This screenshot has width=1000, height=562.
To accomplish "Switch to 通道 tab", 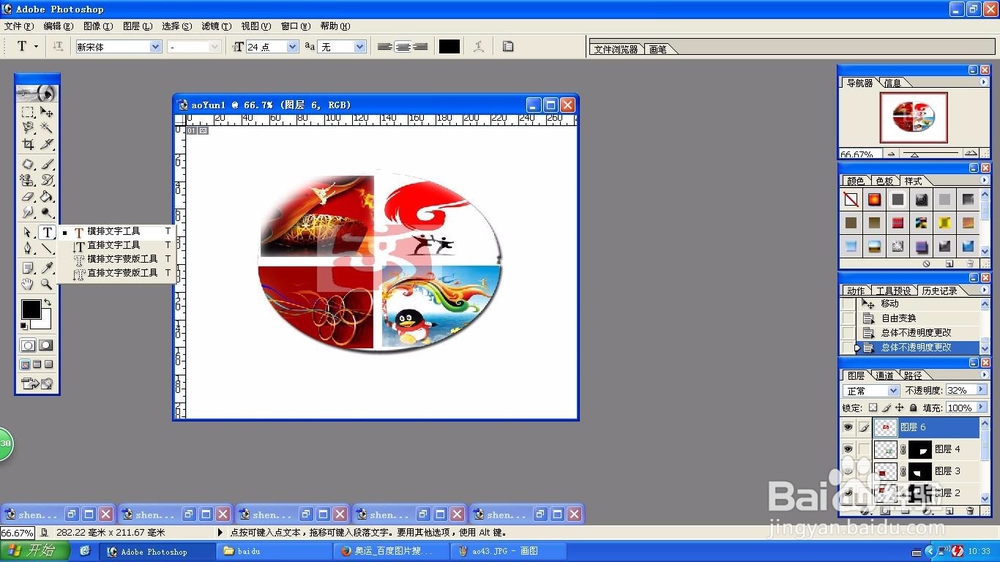I will (885, 375).
